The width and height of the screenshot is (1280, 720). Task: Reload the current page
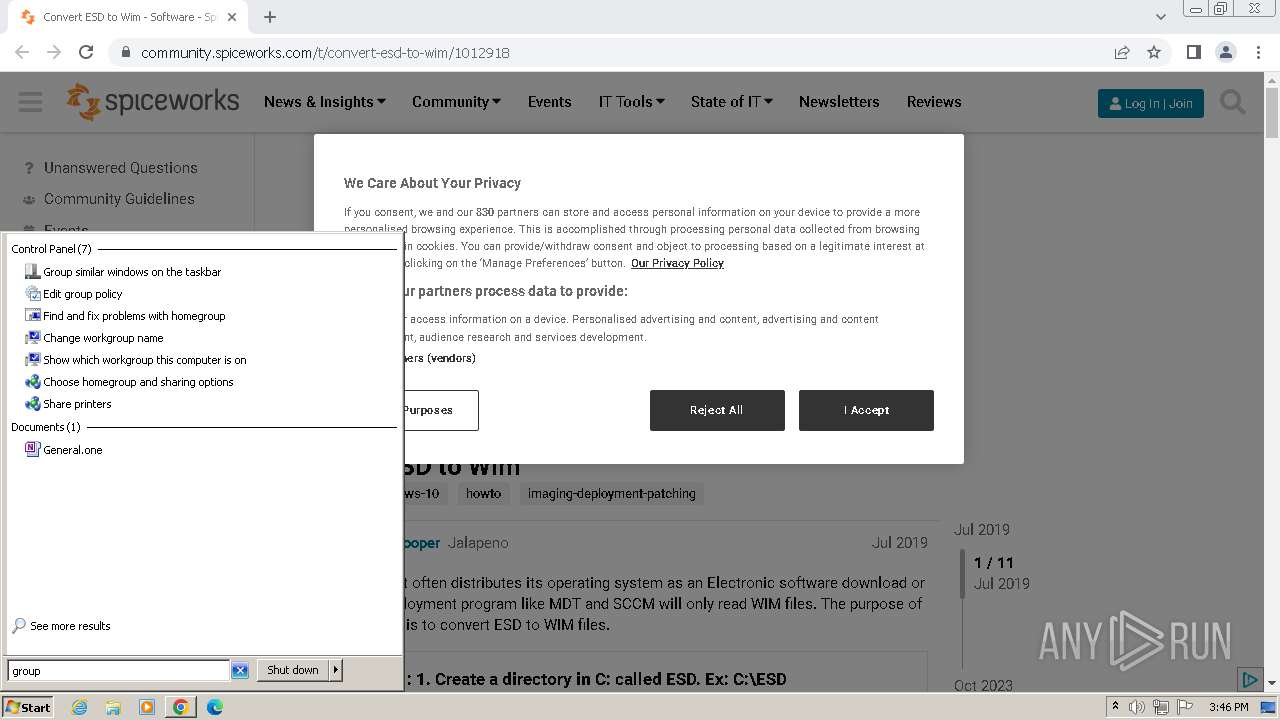[86, 52]
